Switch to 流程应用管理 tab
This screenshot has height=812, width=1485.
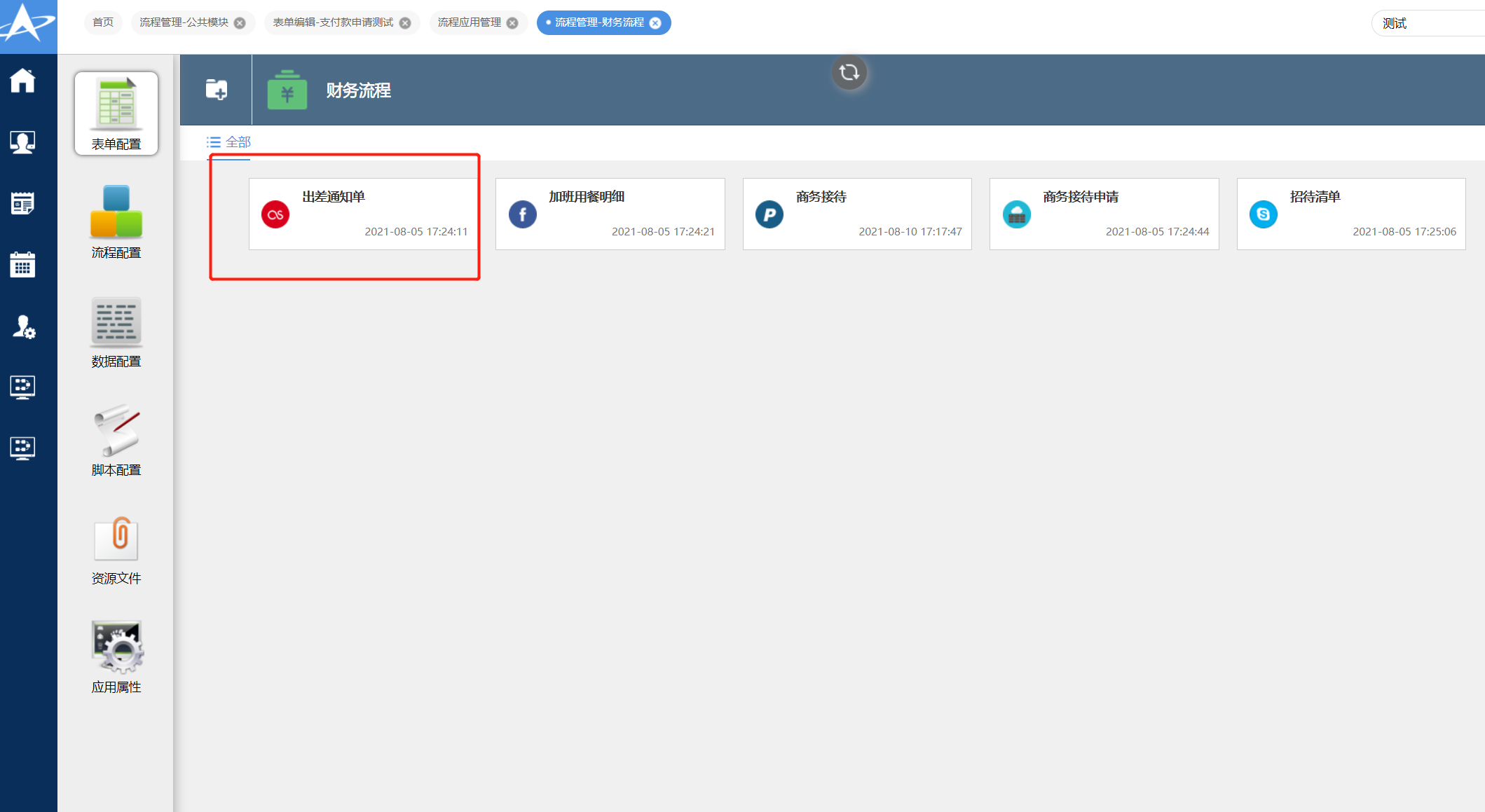click(469, 22)
